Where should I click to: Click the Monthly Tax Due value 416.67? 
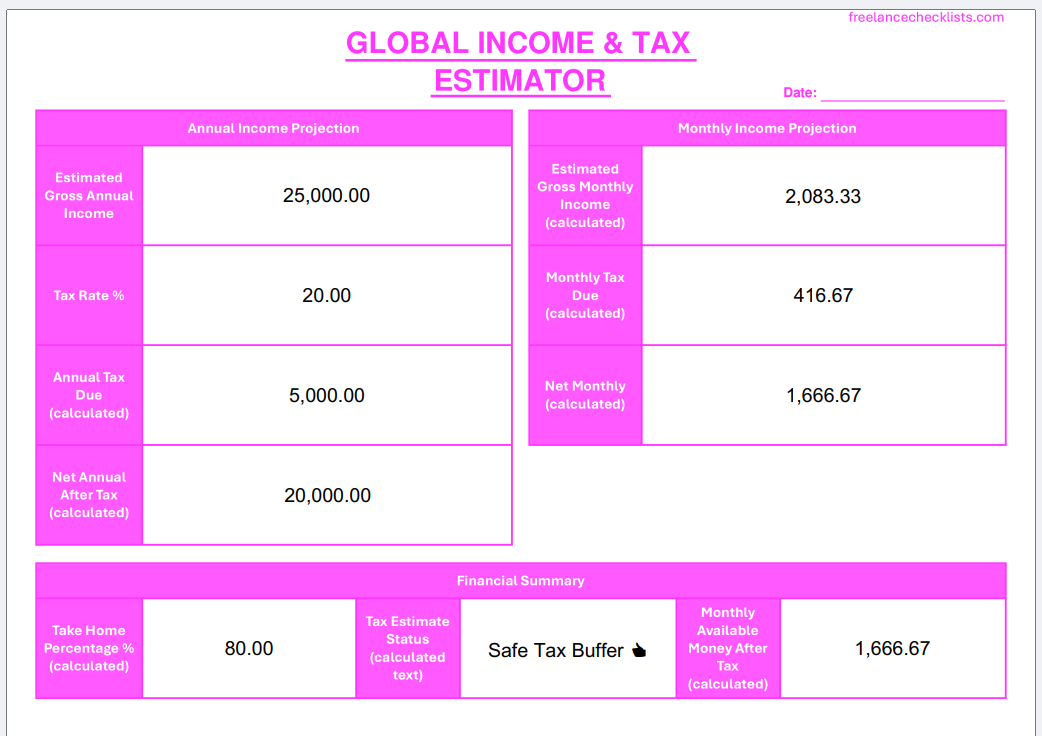[823, 295]
